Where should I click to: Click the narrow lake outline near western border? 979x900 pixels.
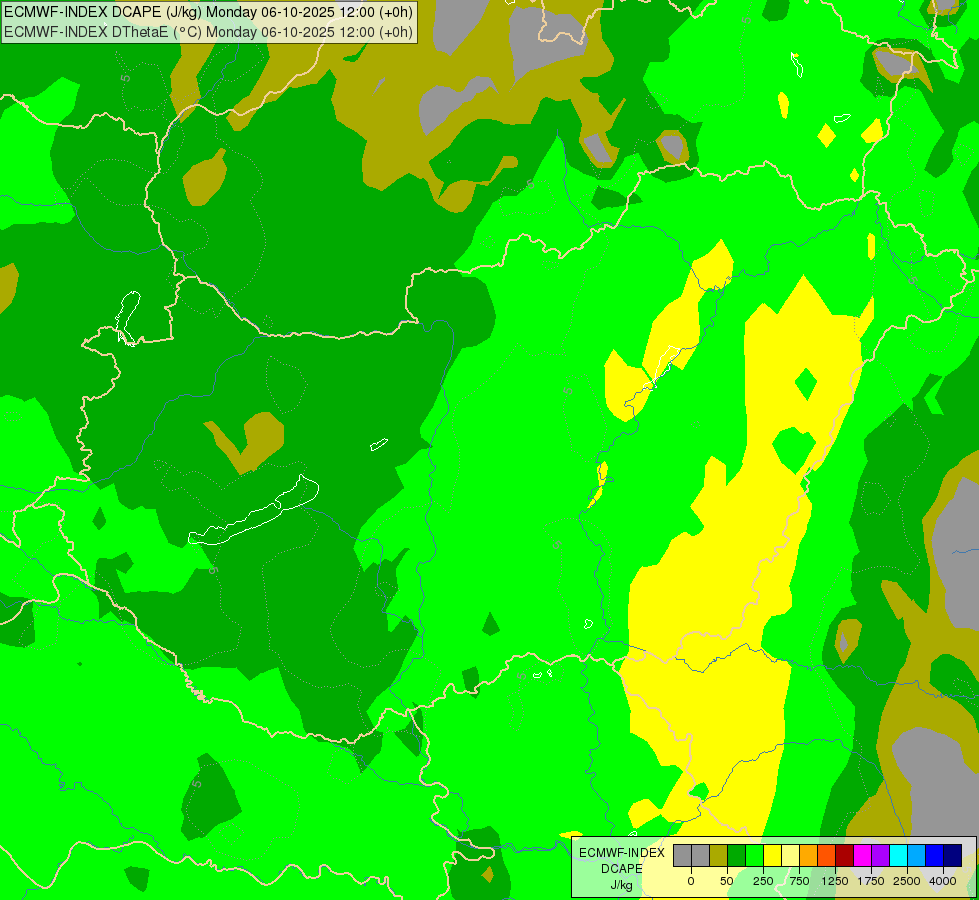pos(127,318)
